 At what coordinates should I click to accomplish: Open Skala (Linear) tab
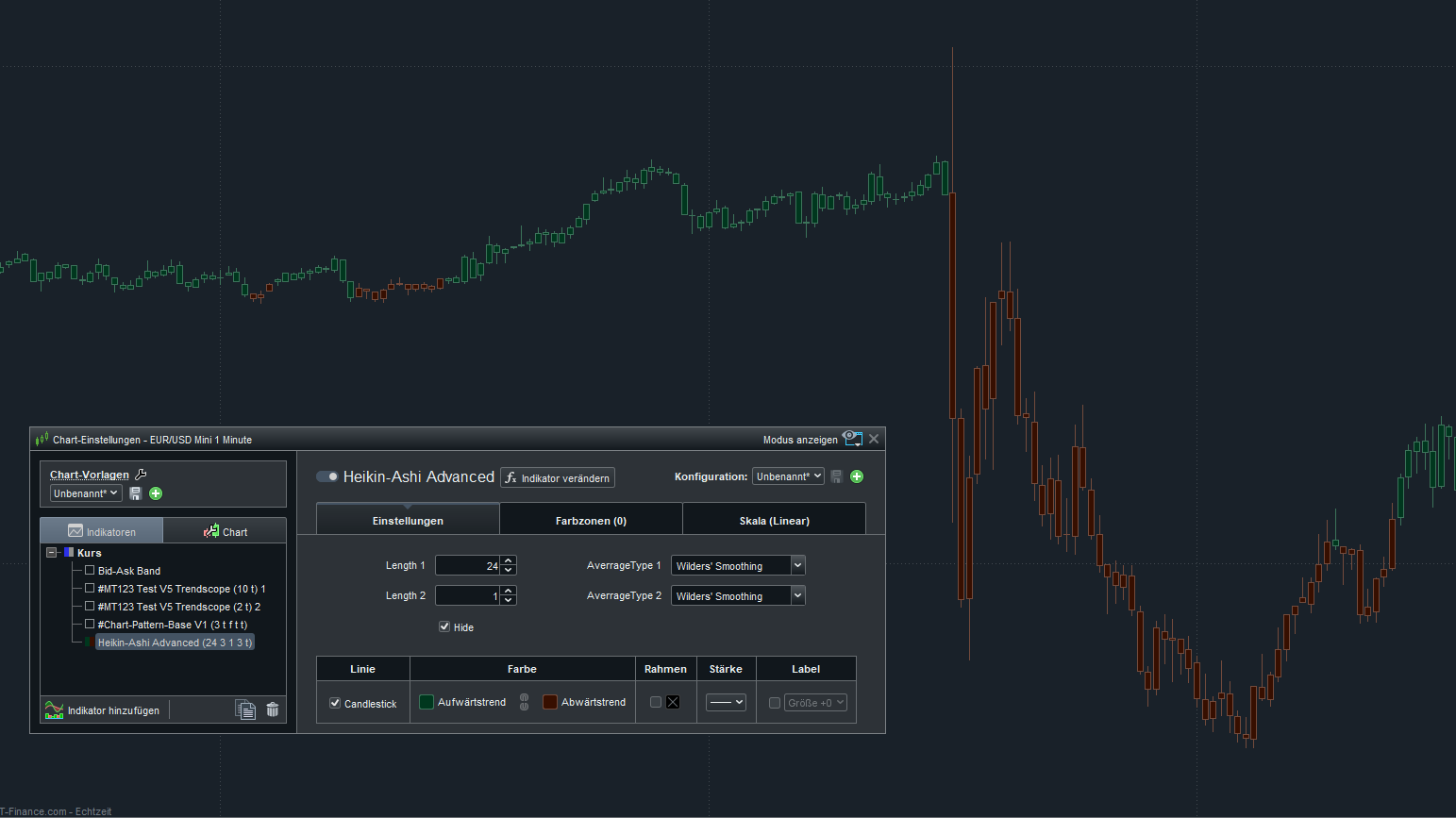(774, 520)
